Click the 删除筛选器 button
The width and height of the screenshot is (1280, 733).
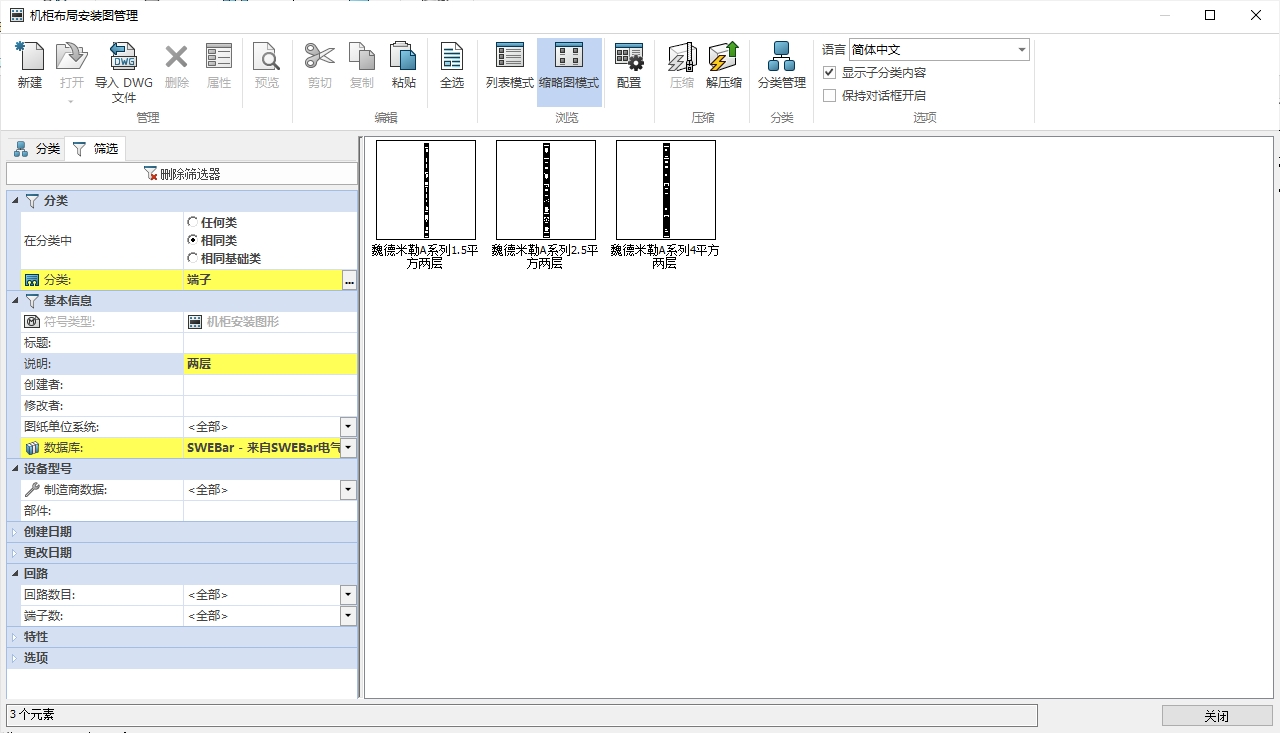click(x=182, y=174)
